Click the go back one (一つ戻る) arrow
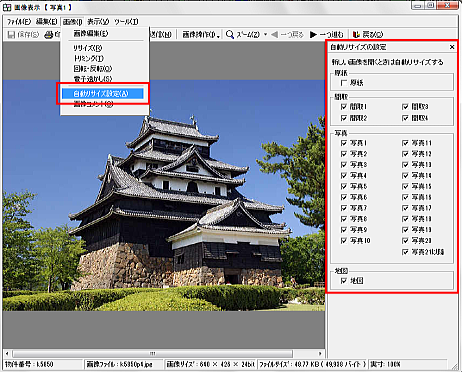This screenshot has width=462, height=372. (274, 34)
